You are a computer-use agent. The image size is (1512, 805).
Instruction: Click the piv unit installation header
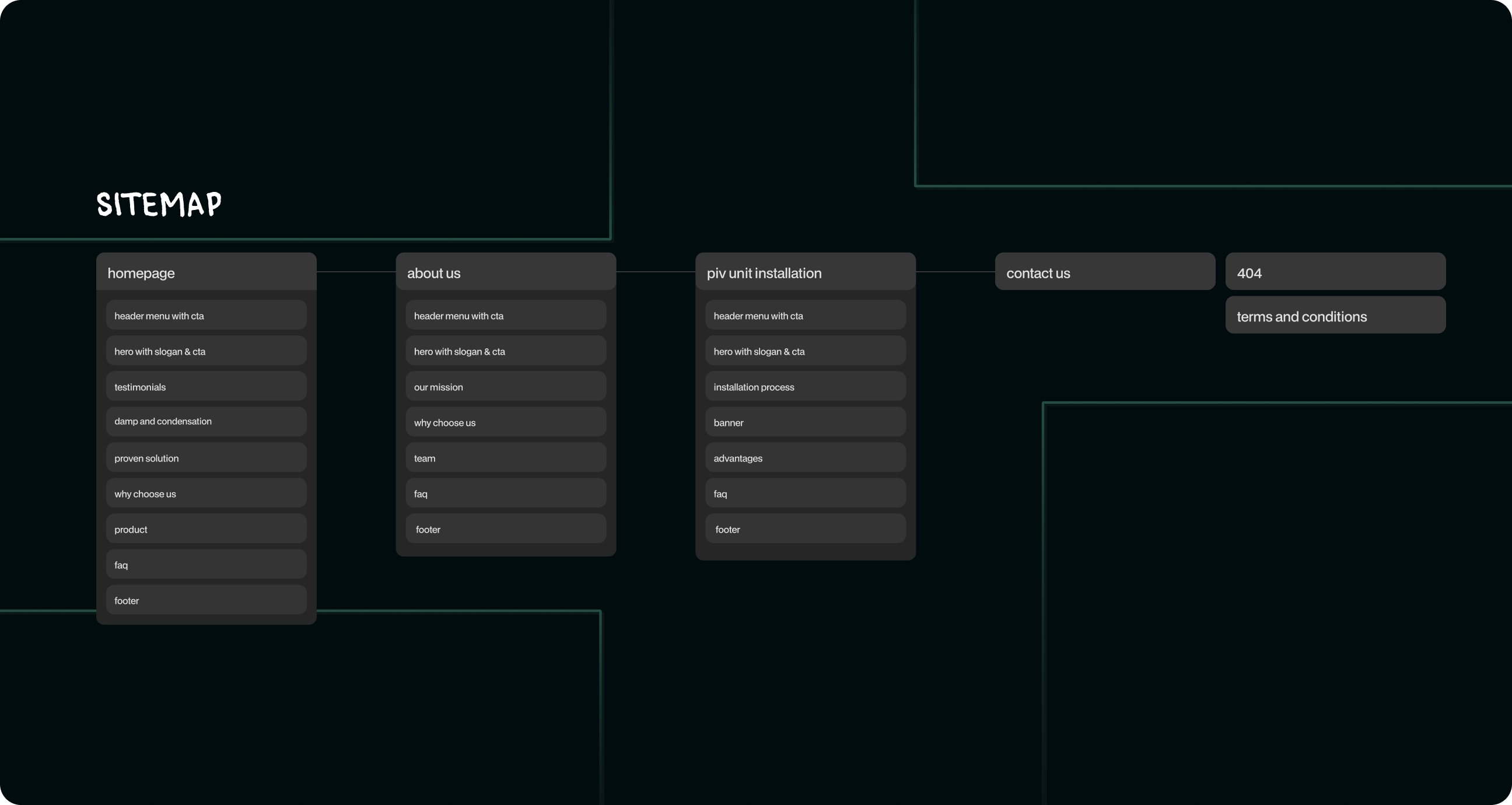(806, 272)
